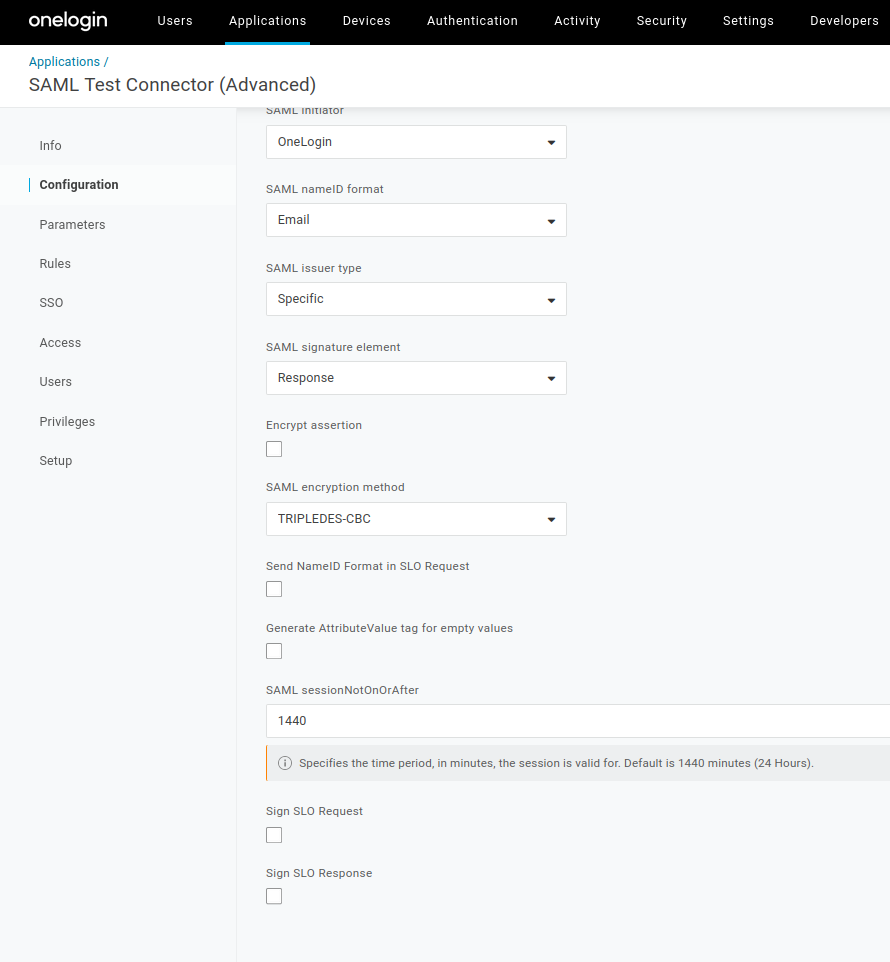Switch to the Info sidebar tab
Screen dimensions: 890x962
(x=50, y=146)
